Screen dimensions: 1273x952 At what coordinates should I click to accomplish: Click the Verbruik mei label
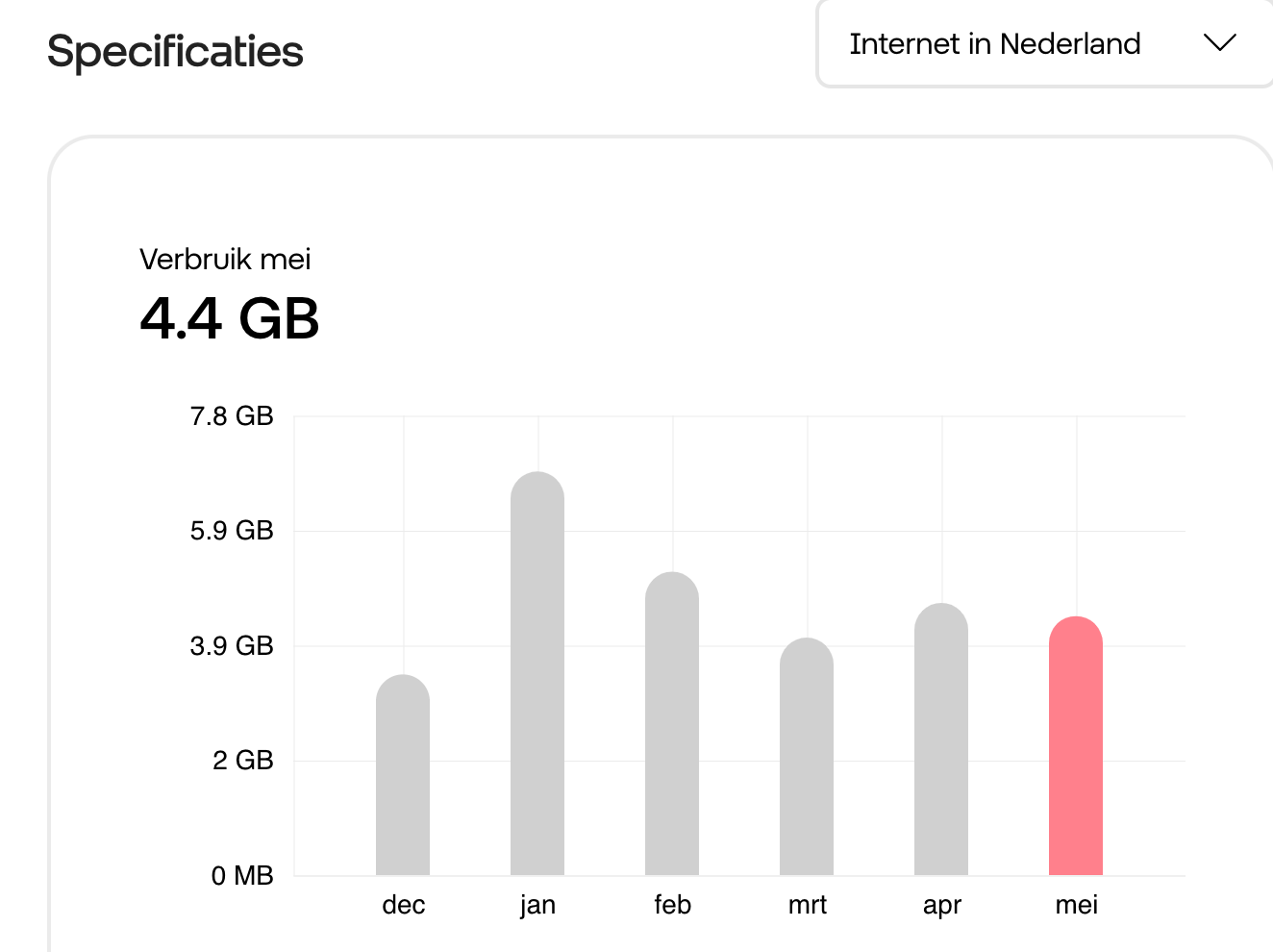[225, 260]
